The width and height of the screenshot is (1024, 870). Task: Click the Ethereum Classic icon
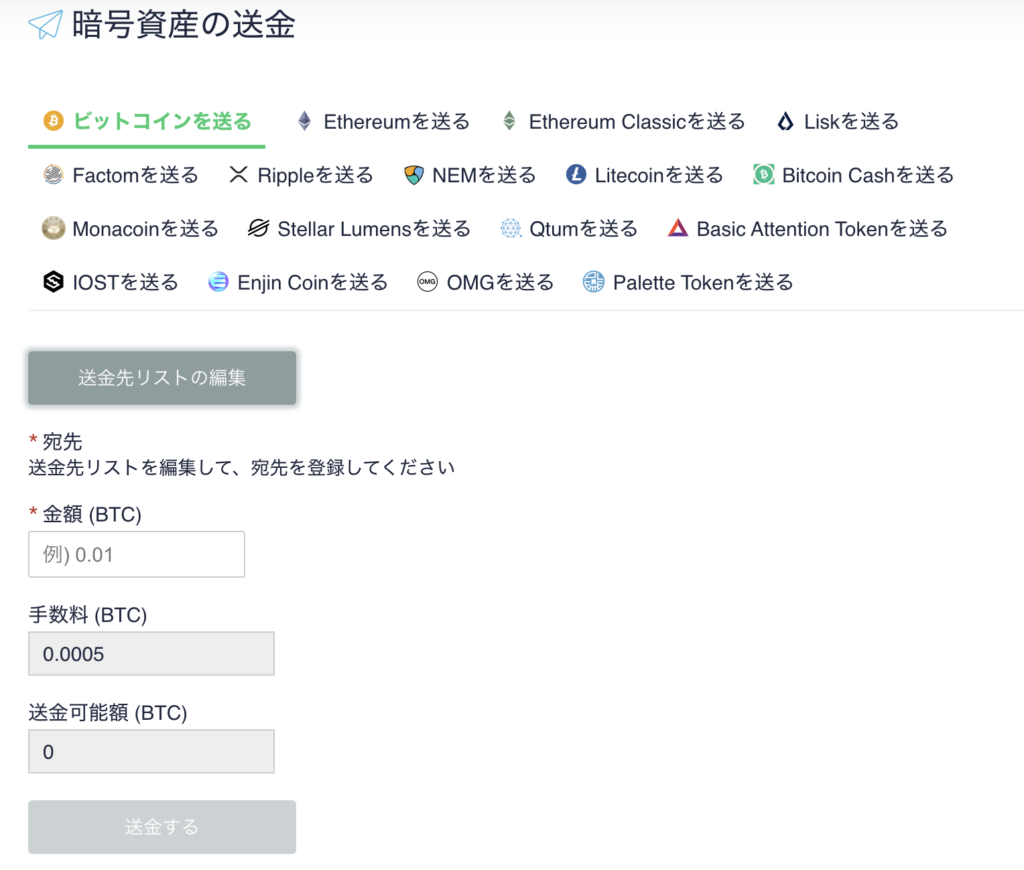pyautogui.click(x=512, y=119)
